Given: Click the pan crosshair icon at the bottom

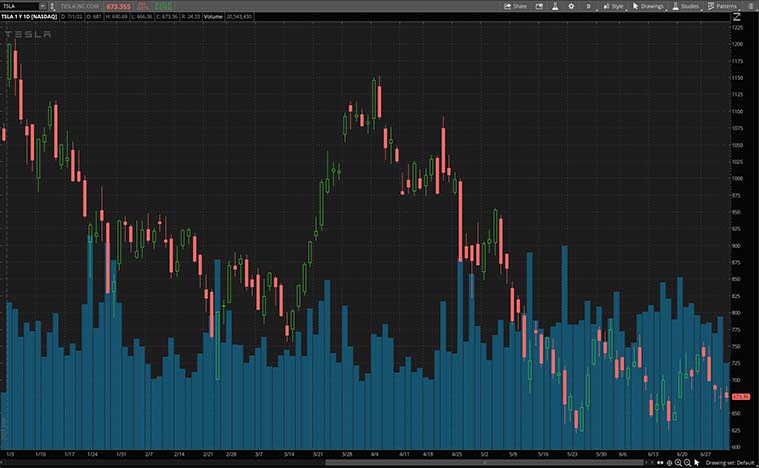Looking at the screenshot, I should [x=669, y=463].
